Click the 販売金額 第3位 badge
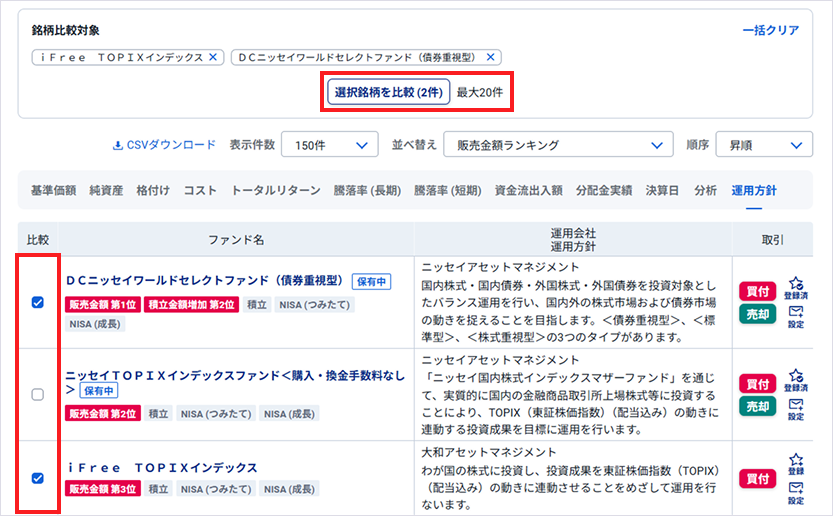Viewport: 833px width, 516px height. (103, 489)
